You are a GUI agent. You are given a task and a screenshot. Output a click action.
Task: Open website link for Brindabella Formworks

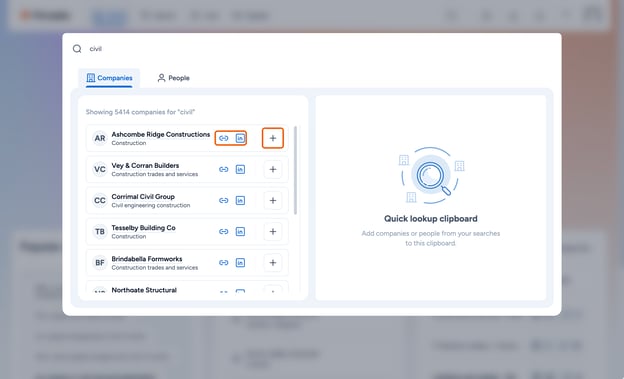224,262
